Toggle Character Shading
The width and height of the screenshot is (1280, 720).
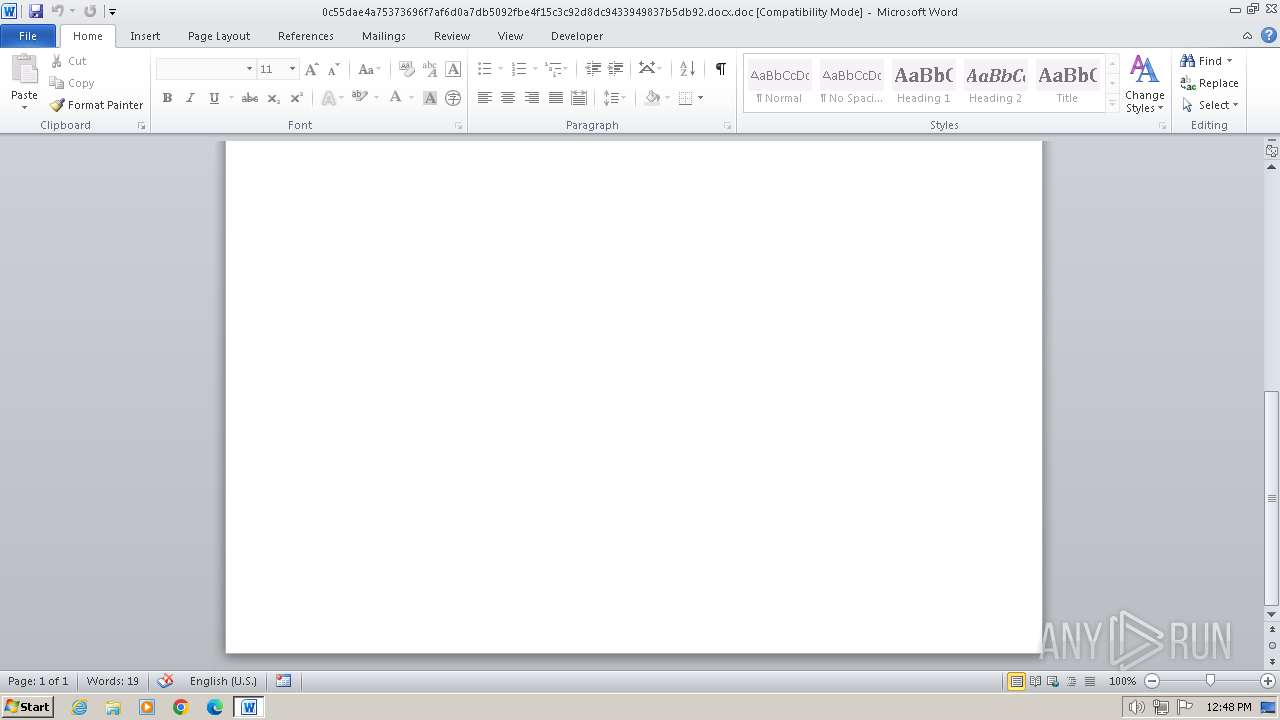point(430,98)
